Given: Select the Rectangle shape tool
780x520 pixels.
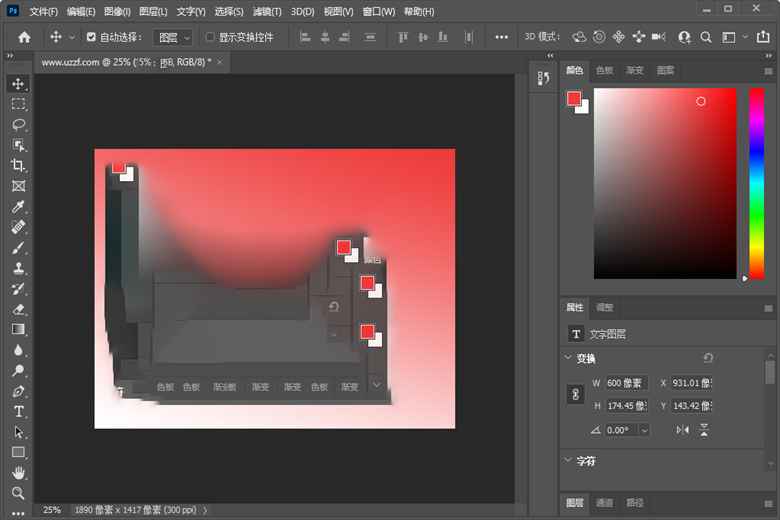Looking at the screenshot, I should coord(18,452).
